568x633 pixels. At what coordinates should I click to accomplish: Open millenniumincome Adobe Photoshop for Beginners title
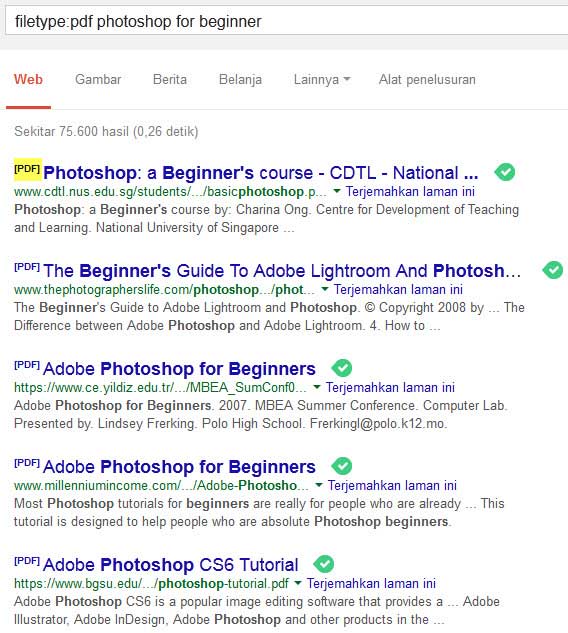(x=179, y=467)
